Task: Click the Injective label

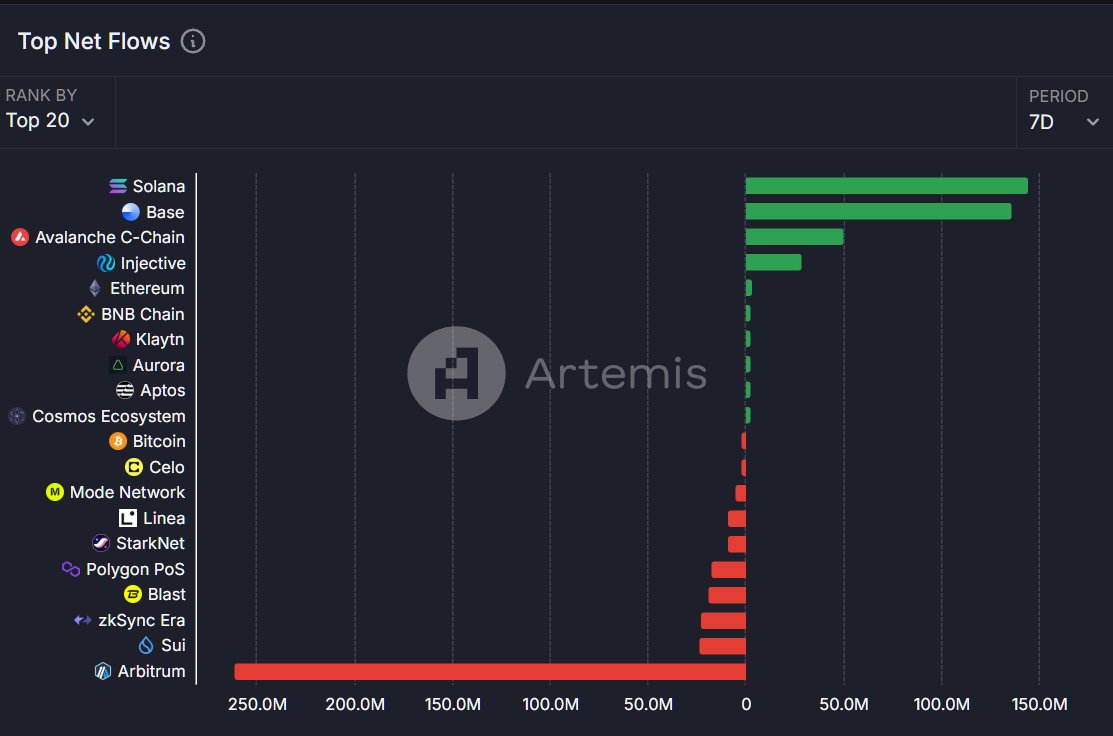Action: [153, 263]
